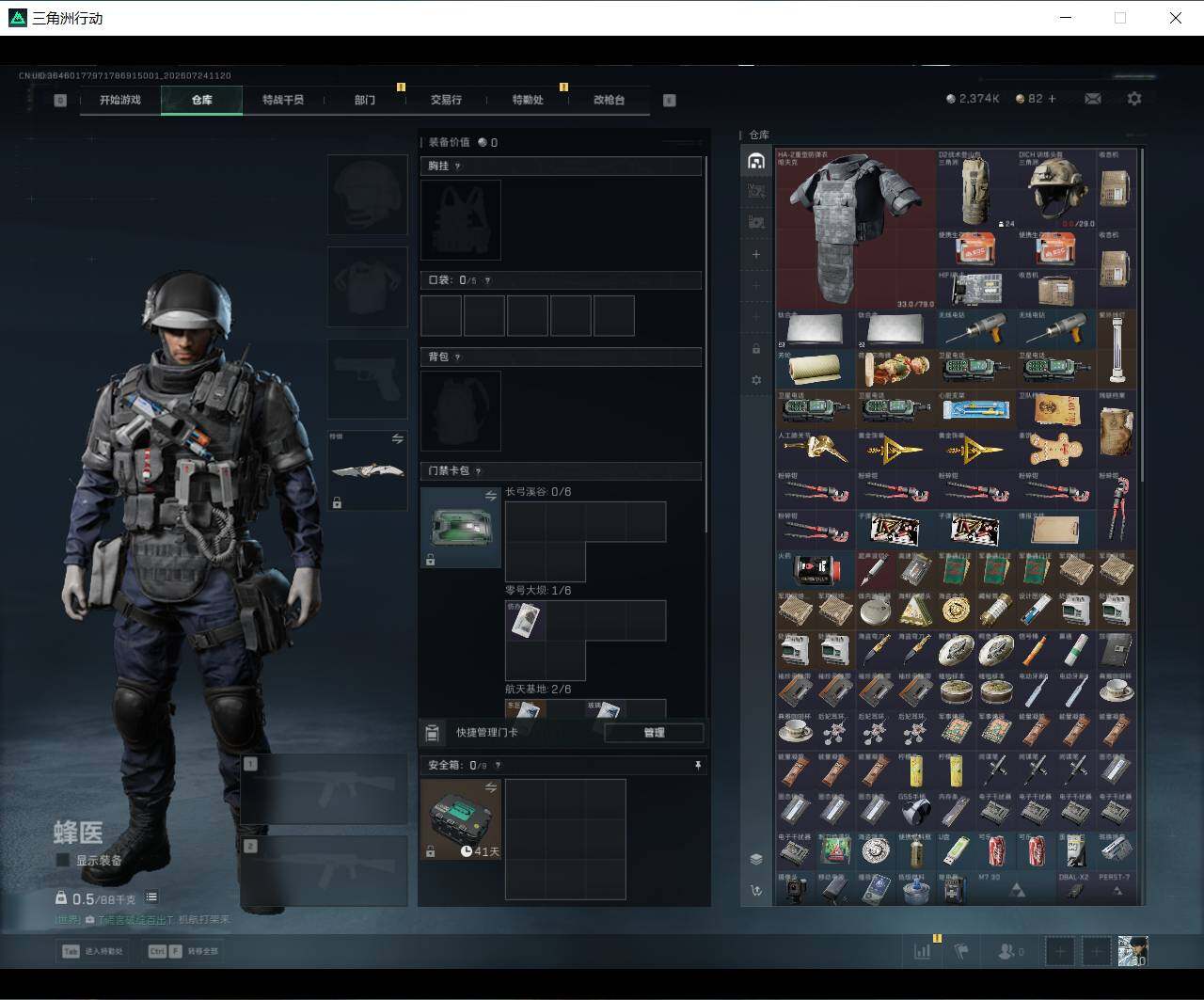This screenshot has width=1204, height=1000.
Task: Show help for 安全箱 section
Action: tap(498, 766)
